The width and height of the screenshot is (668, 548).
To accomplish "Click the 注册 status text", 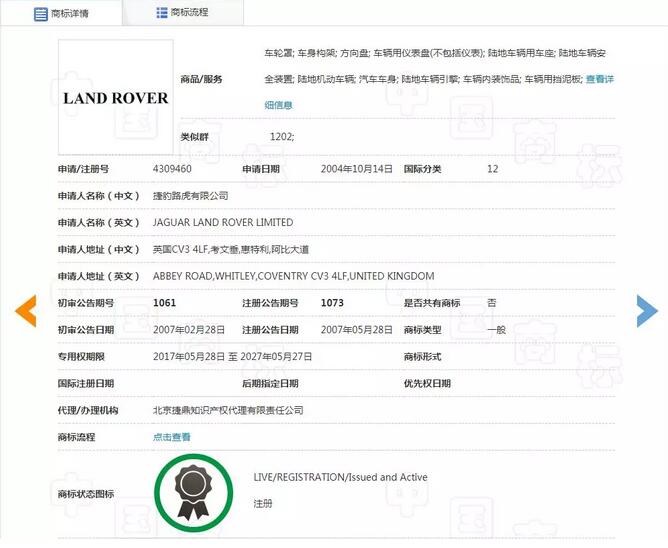I will 262,504.
